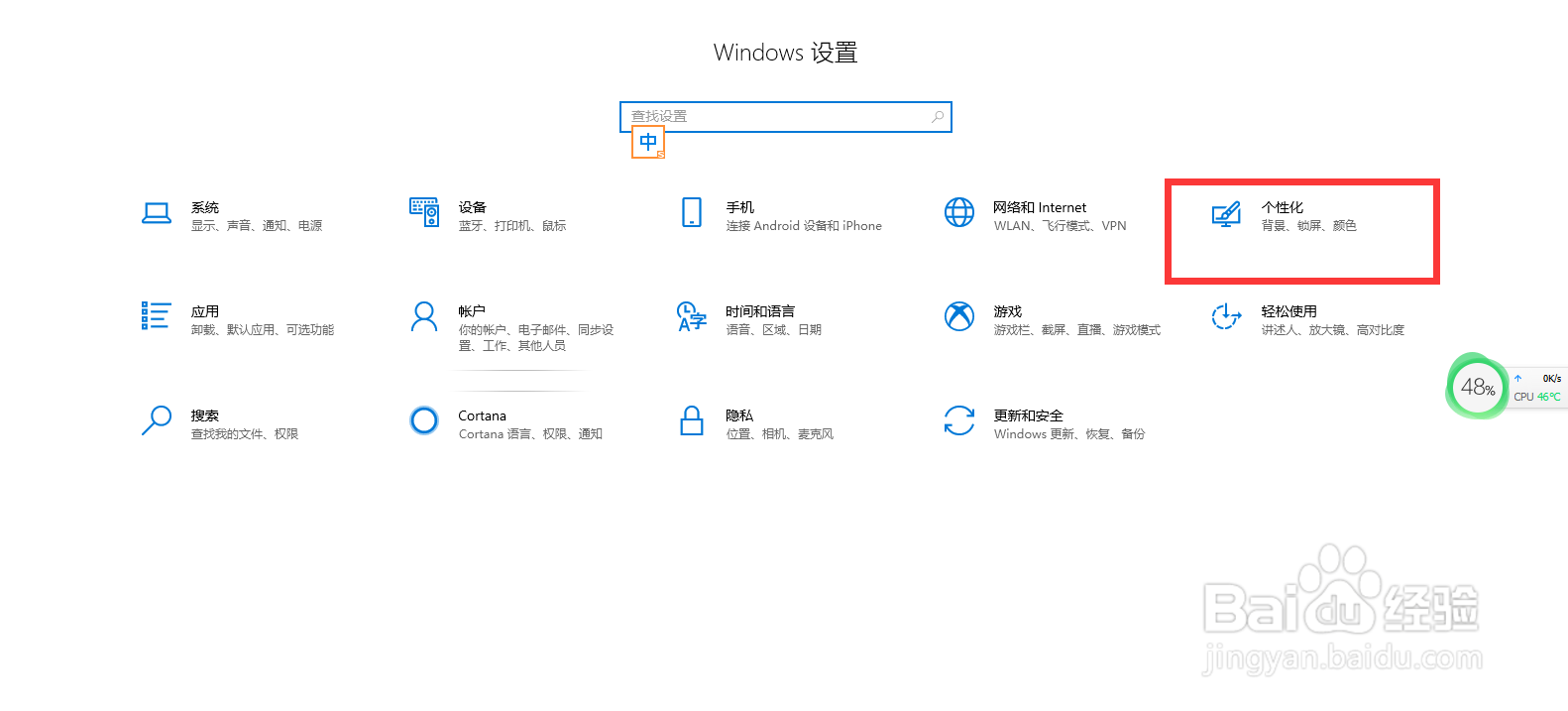Screen dimensions: 1568x711
Task: Open the 手机 phone icon
Action: point(692,212)
